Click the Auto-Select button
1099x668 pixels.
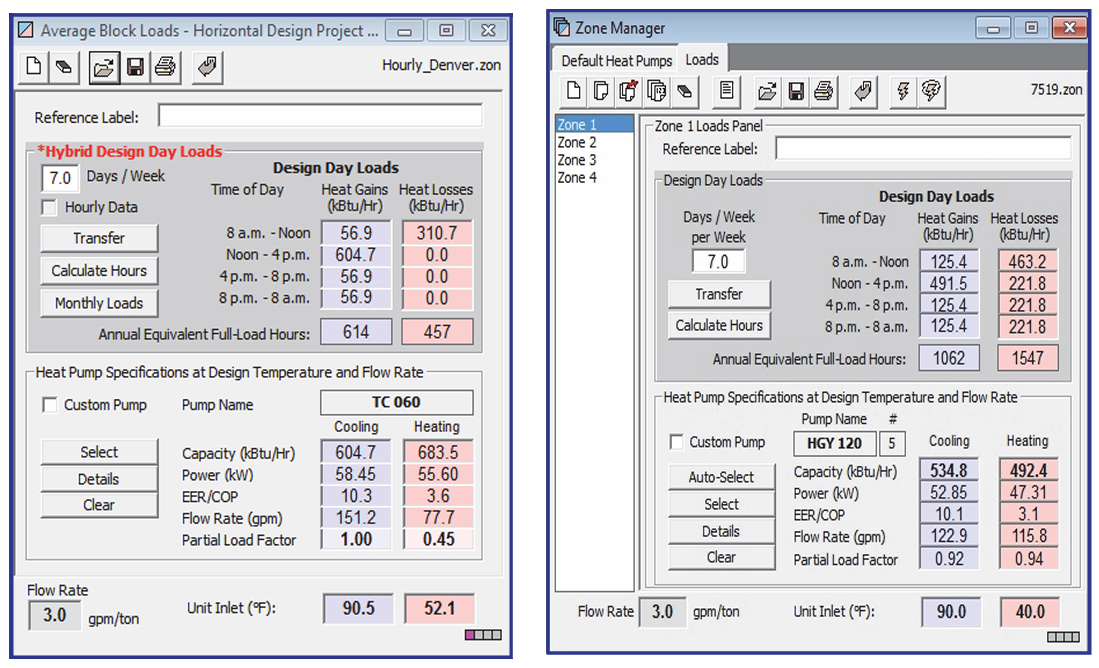[x=721, y=477]
